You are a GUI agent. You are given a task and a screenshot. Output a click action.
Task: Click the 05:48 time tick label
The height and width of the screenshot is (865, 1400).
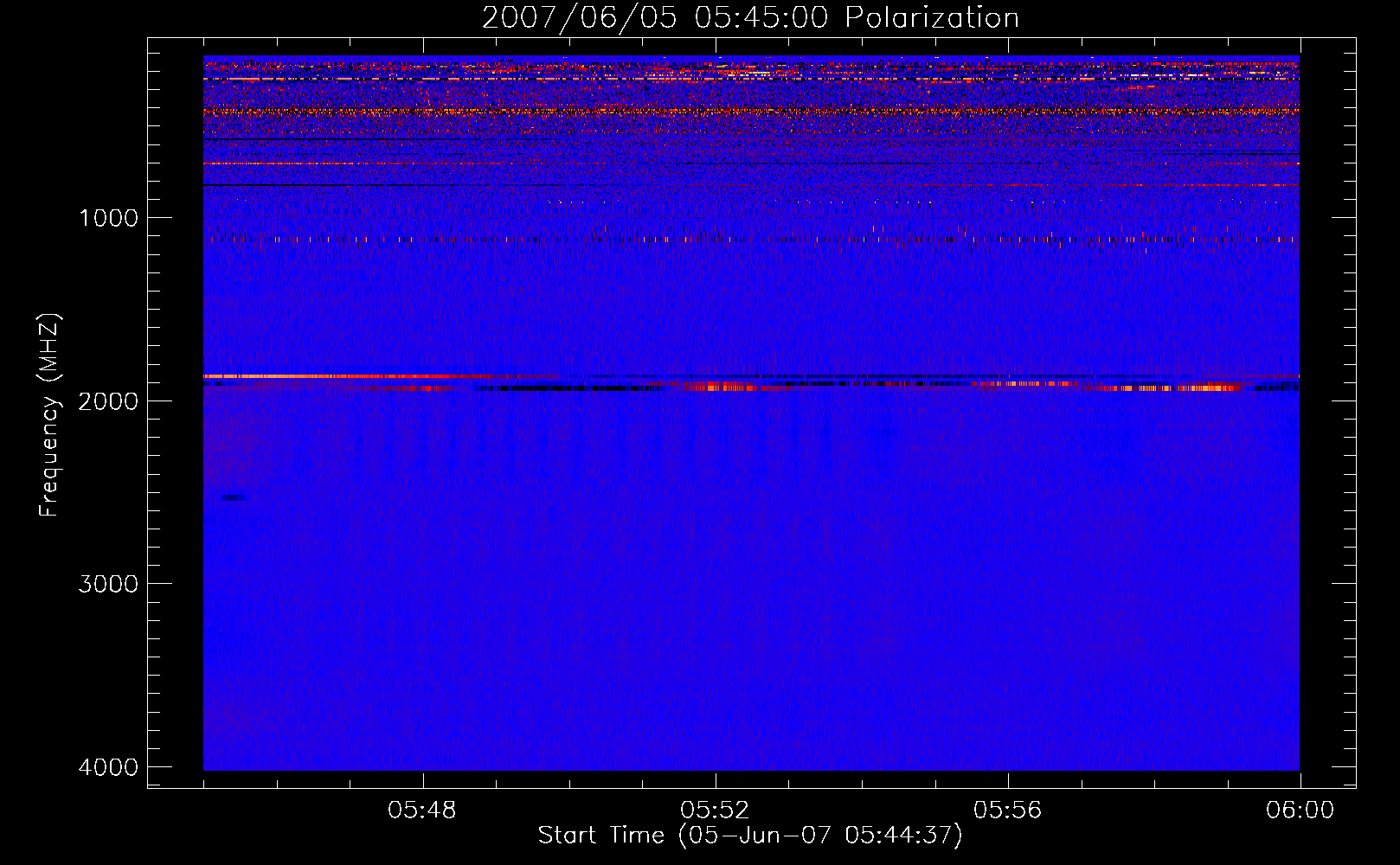422,811
